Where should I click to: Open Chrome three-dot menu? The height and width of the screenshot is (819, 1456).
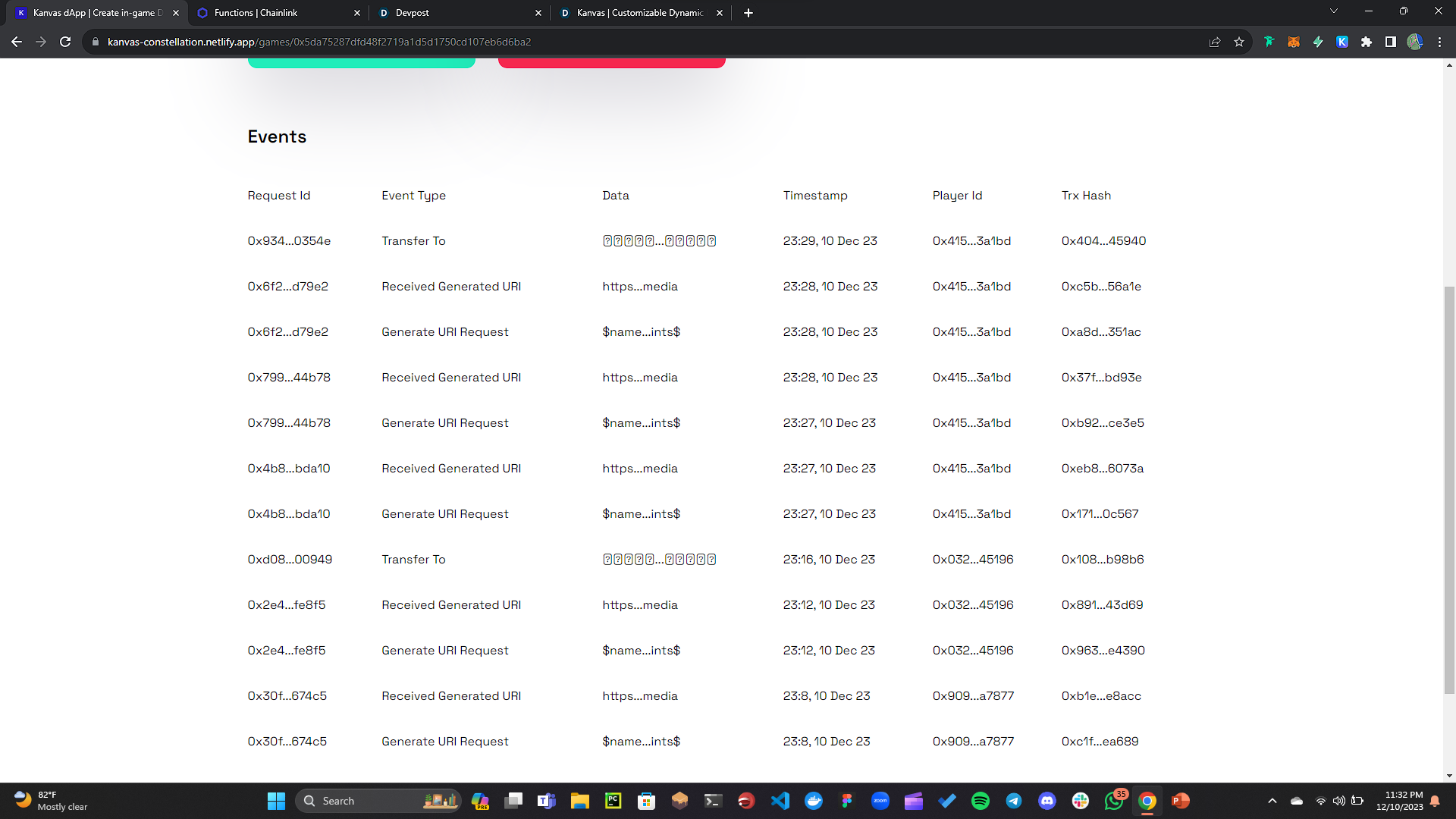1439,42
